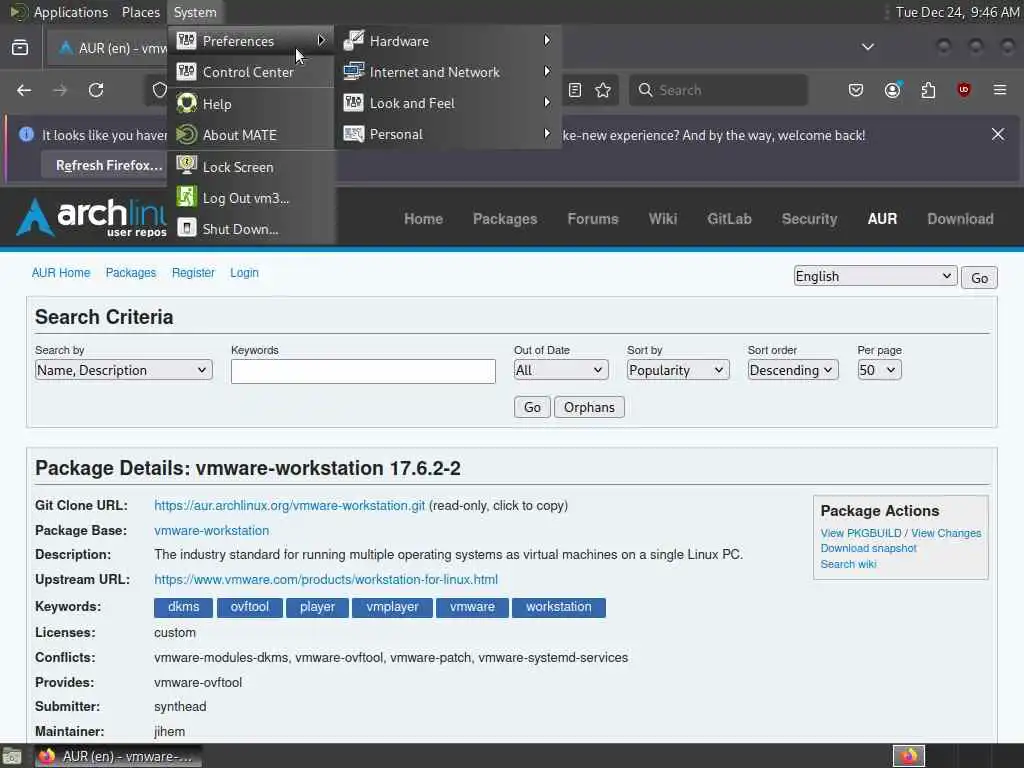Screen dimensions: 1024x768
Task: Click the ovftool keyword tag
Action: click(x=249, y=607)
